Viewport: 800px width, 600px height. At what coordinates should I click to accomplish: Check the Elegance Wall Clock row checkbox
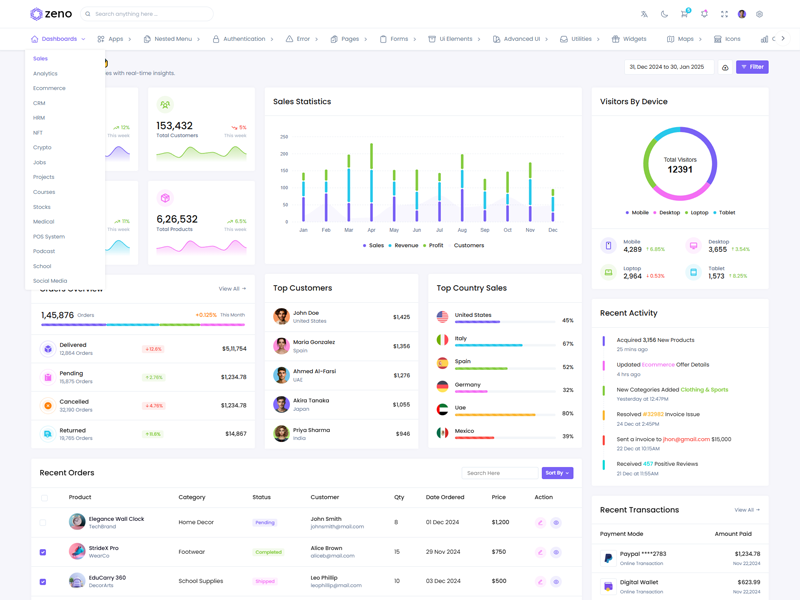point(43,522)
